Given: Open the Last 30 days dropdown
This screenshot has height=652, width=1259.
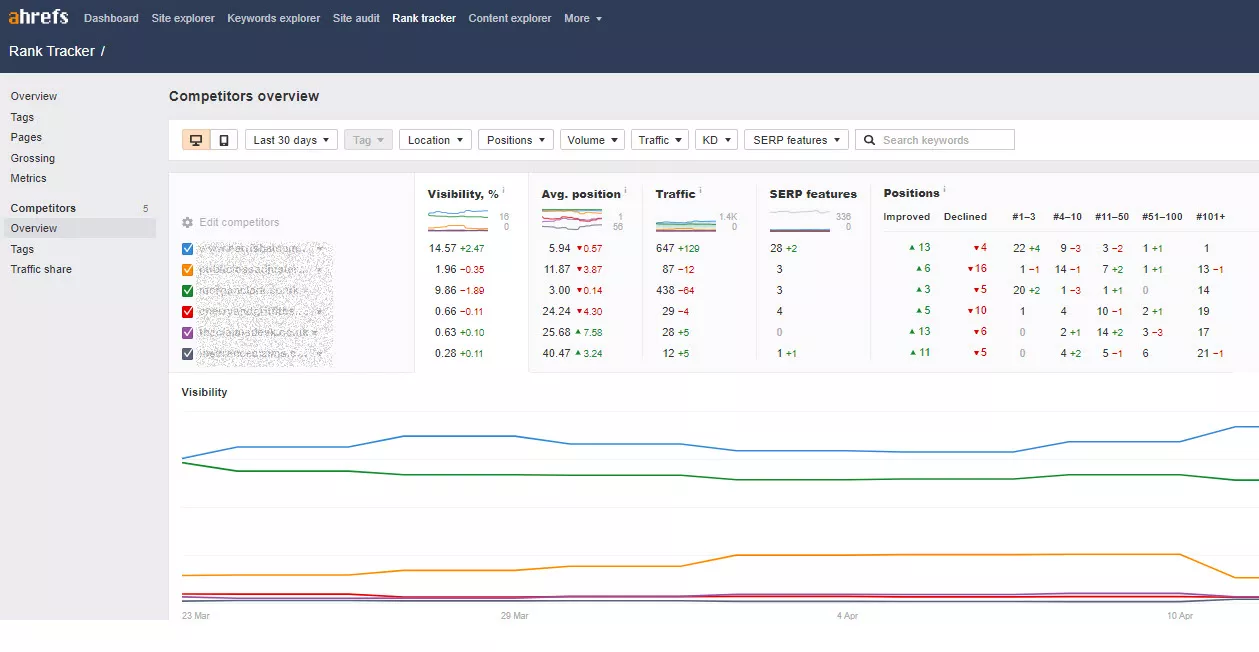Looking at the screenshot, I should [291, 140].
